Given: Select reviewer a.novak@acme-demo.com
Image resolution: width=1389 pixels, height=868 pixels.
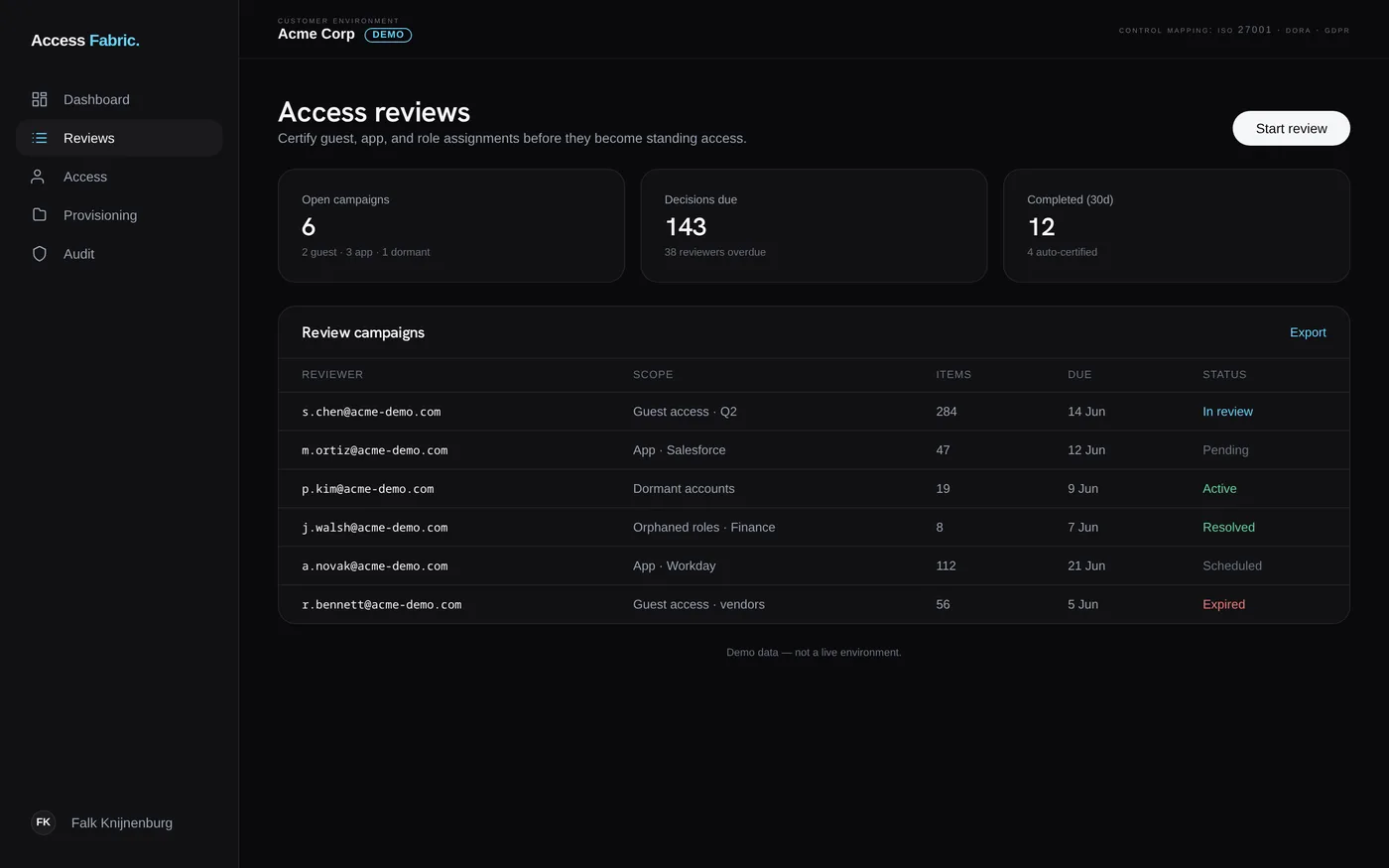Looking at the screenshot, I should click(x=375, y=566).
